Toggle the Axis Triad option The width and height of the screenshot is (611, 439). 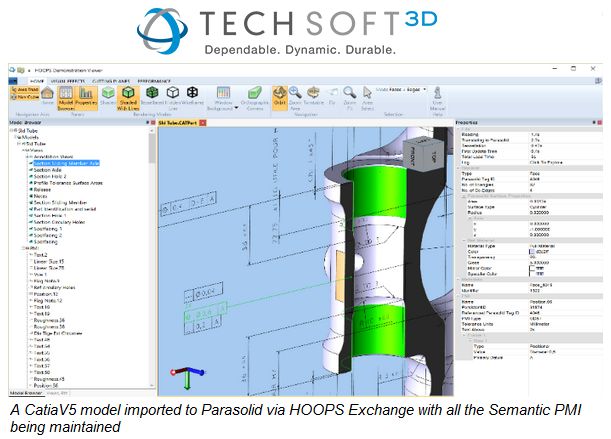pos(25,90)
